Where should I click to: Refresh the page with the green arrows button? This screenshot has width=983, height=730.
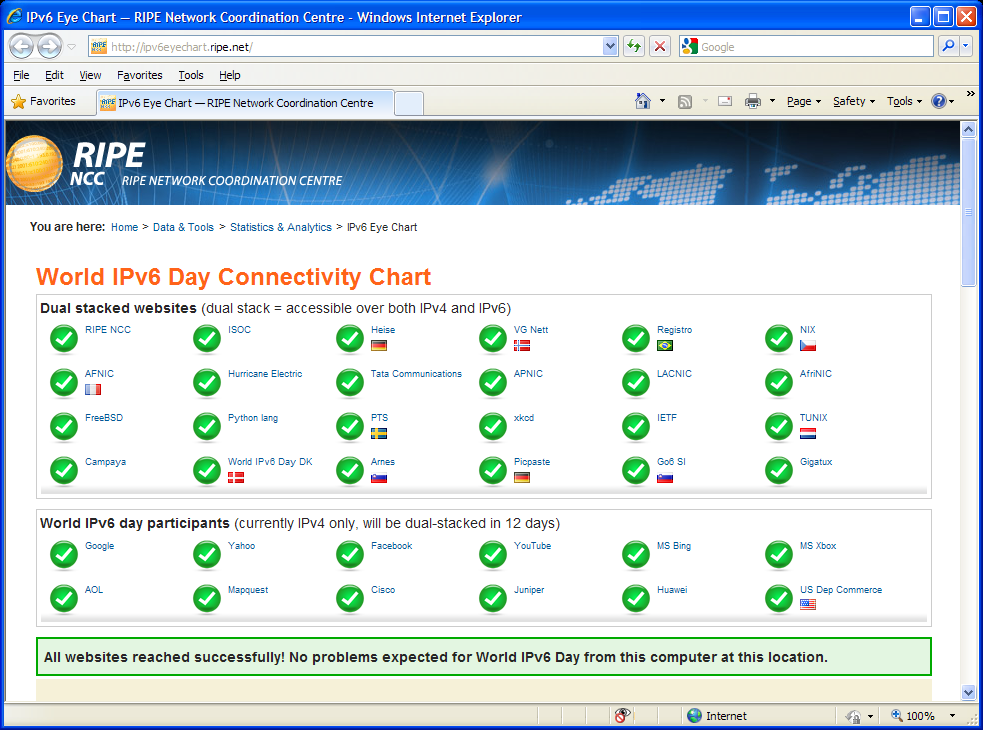[x=634, y=46]
